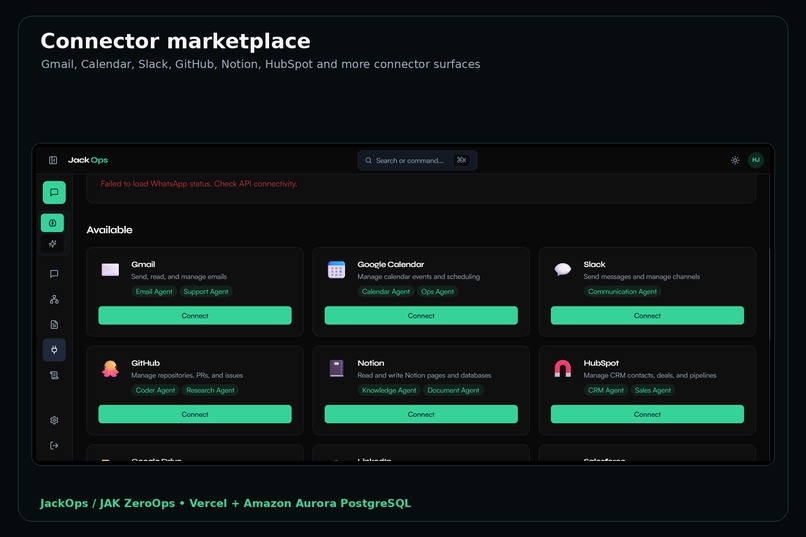
Task: Click the HubSpot card title
Action: point(601,363)
